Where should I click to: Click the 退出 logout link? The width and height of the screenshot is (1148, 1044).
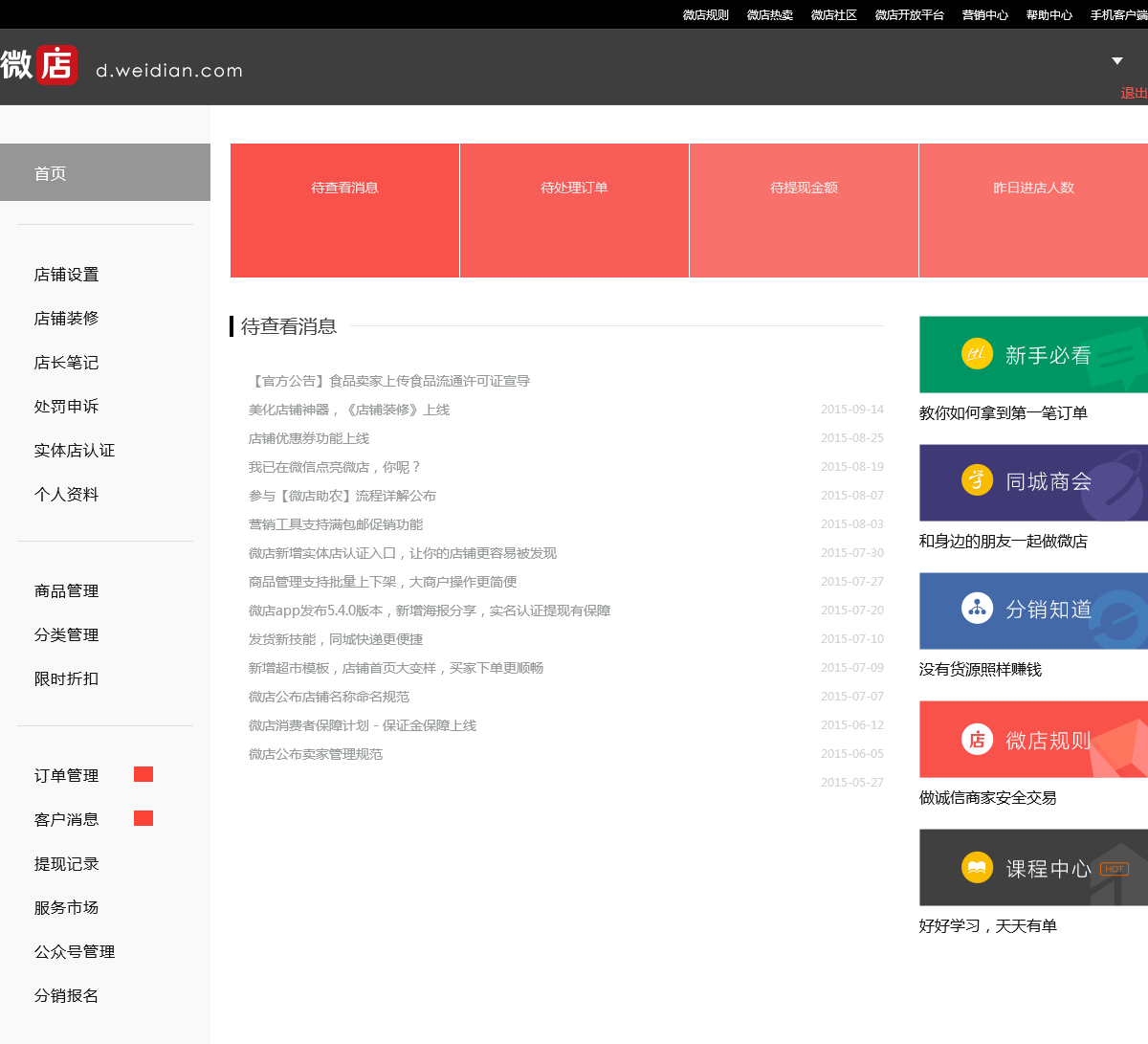(x=1135, y=93)
